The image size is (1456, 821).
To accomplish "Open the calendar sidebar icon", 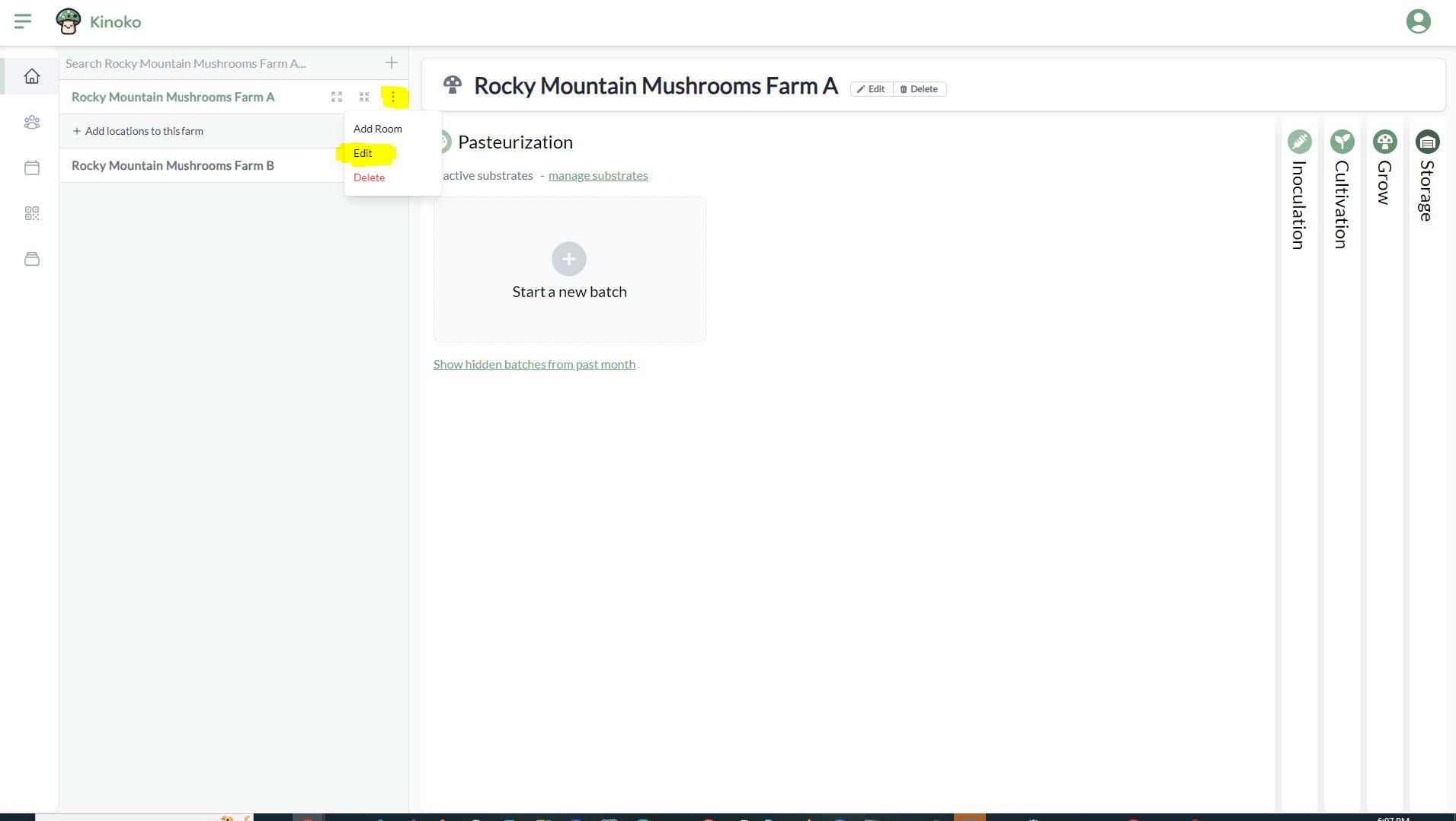I will (x=32, y=168).
